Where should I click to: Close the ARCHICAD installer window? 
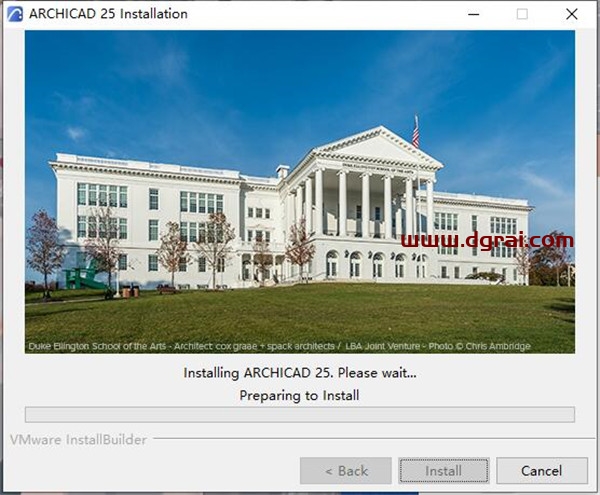571,14
